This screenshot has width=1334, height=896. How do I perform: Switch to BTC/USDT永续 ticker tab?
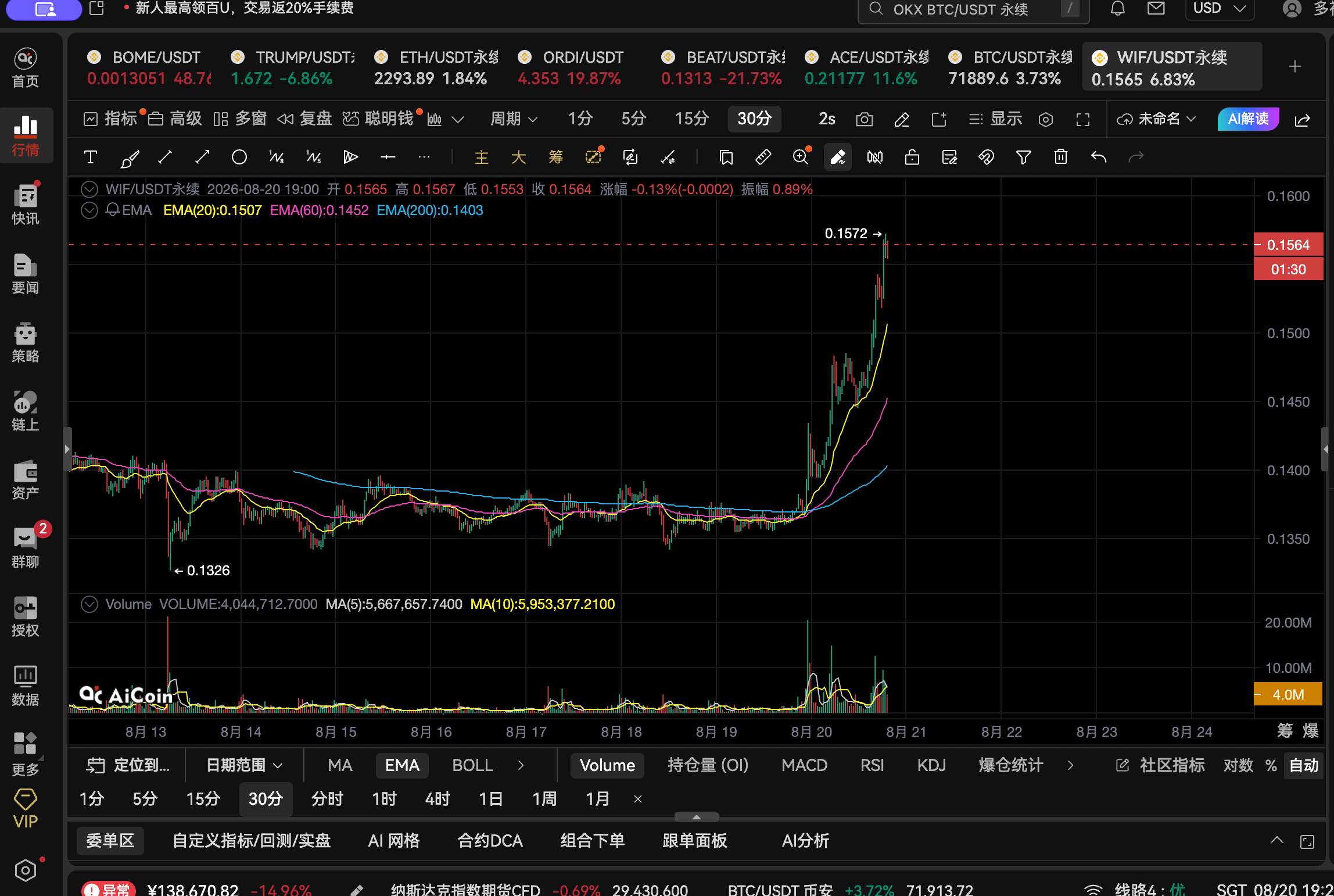coord(1010,67)
